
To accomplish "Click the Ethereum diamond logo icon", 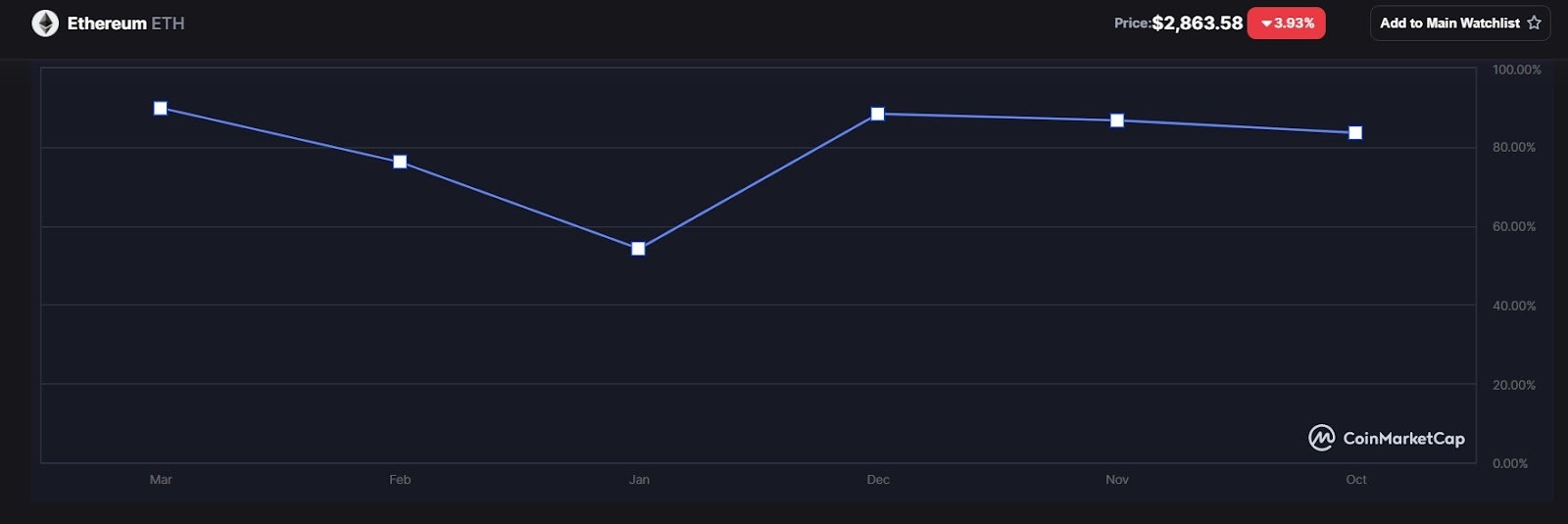I will (x=45, y=24).
